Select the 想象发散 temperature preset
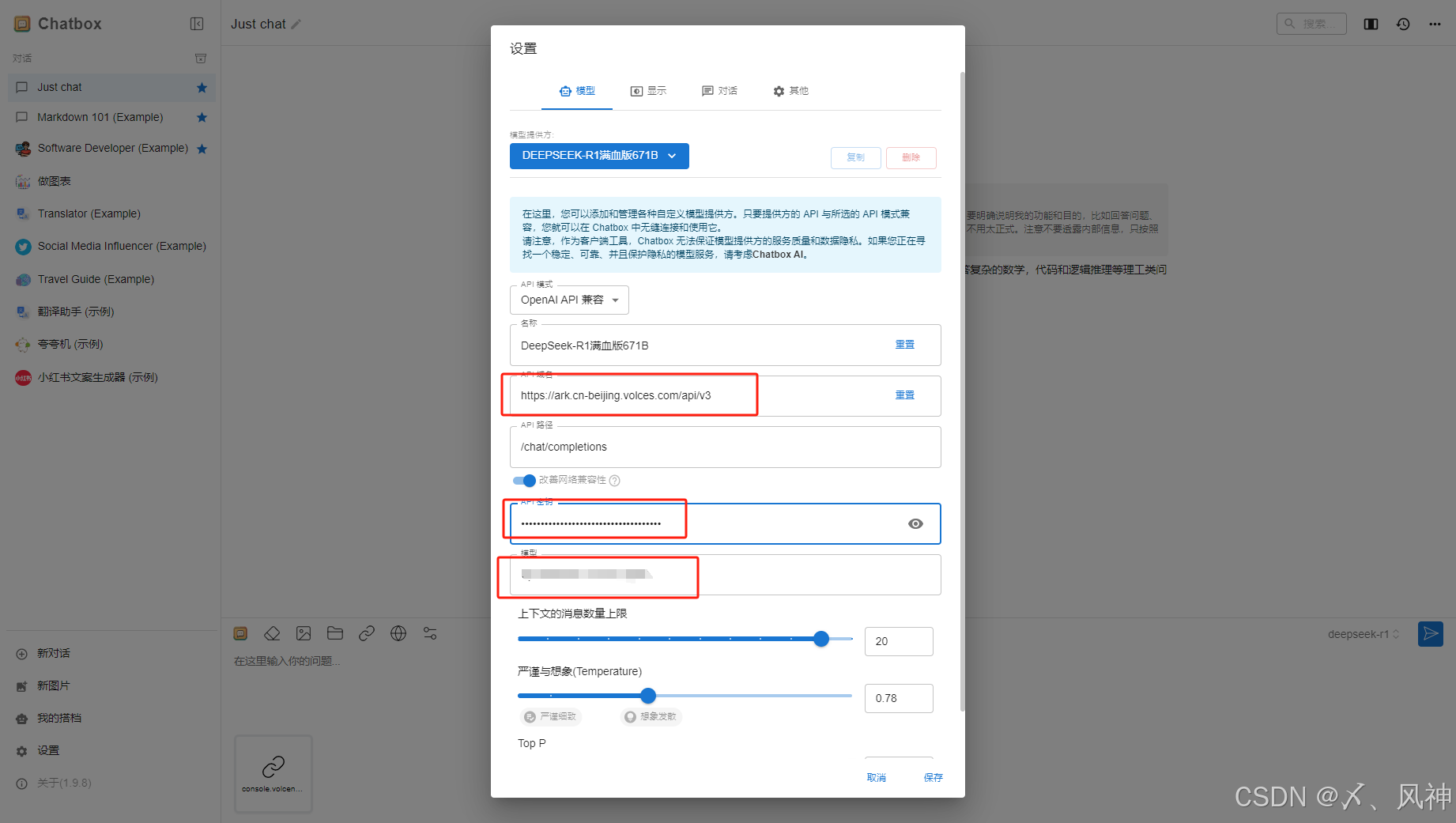 click(651, 717)
